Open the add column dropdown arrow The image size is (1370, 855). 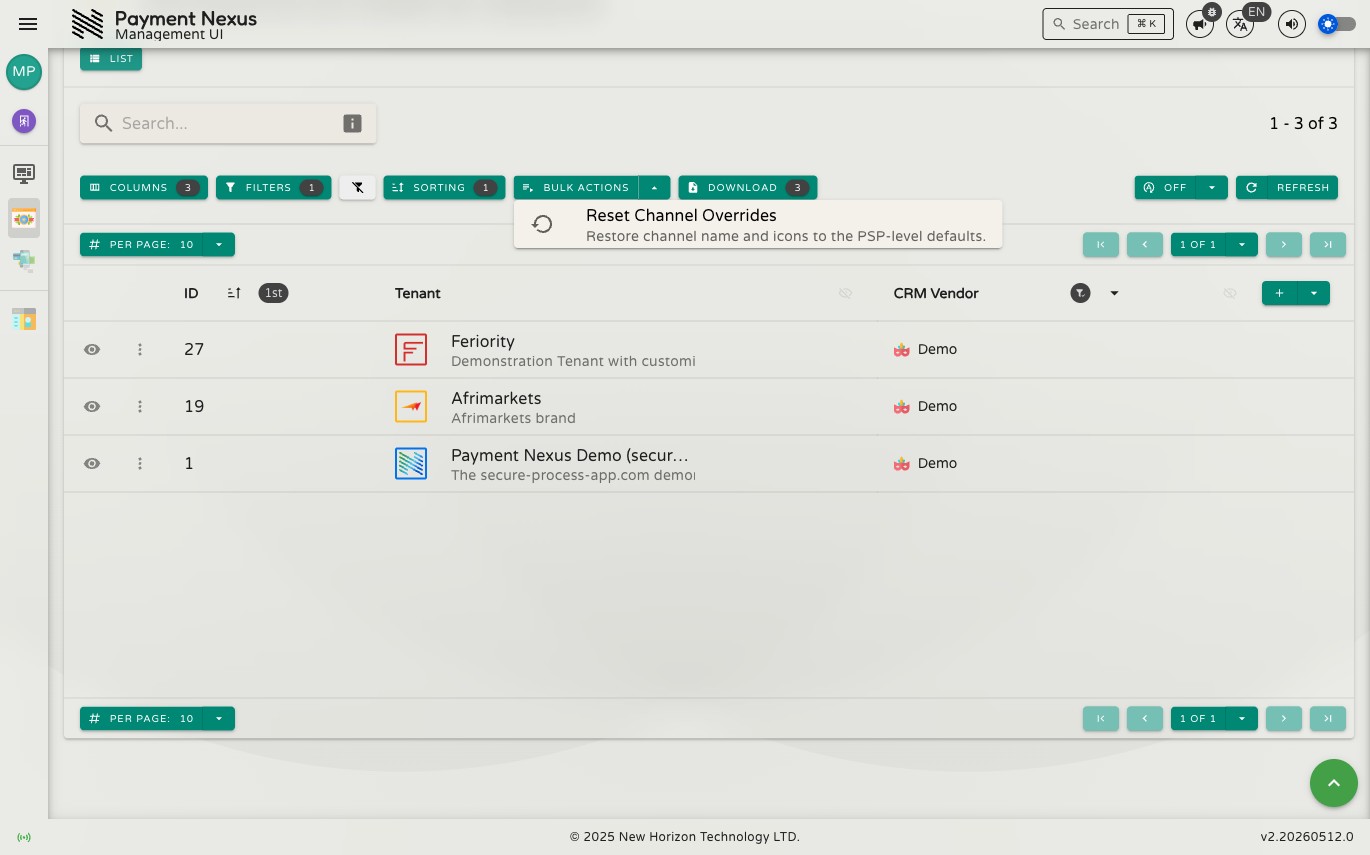point(1314,293)
